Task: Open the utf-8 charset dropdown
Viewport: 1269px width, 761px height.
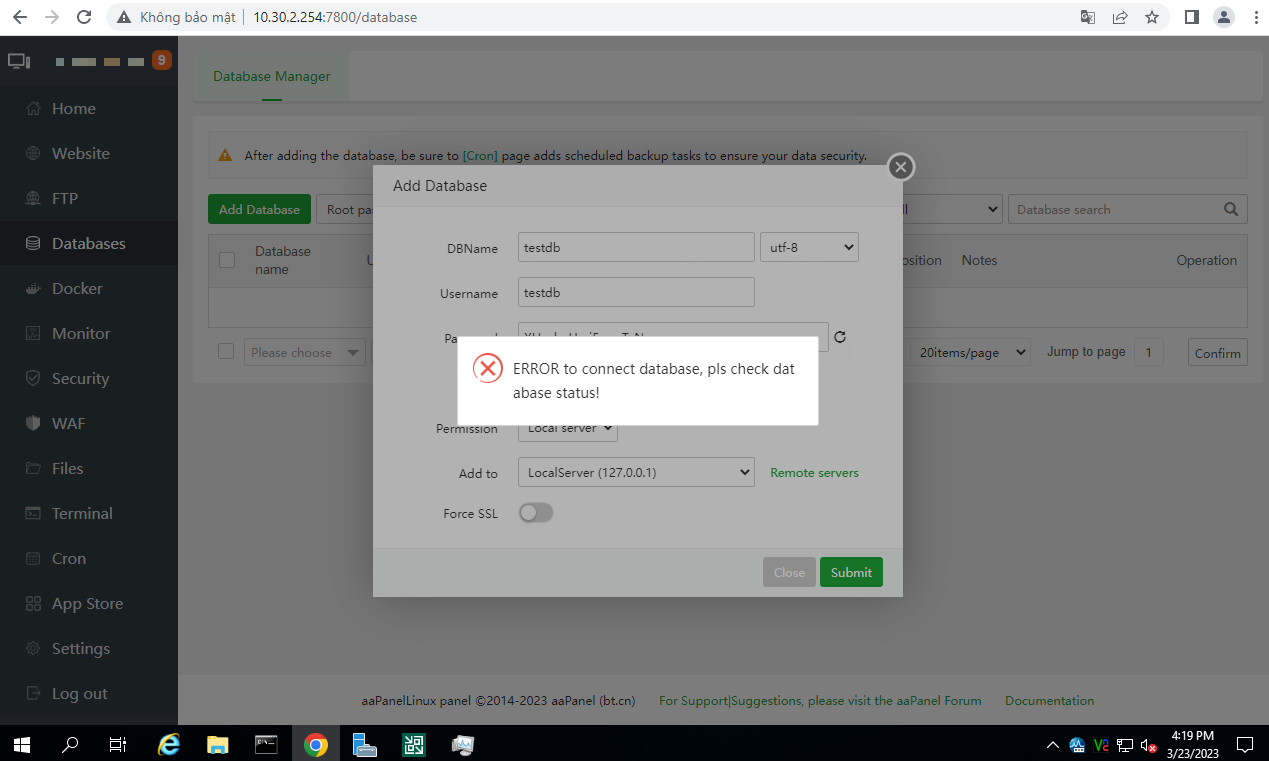Action: pyautogui.click(x=810, y=247)
